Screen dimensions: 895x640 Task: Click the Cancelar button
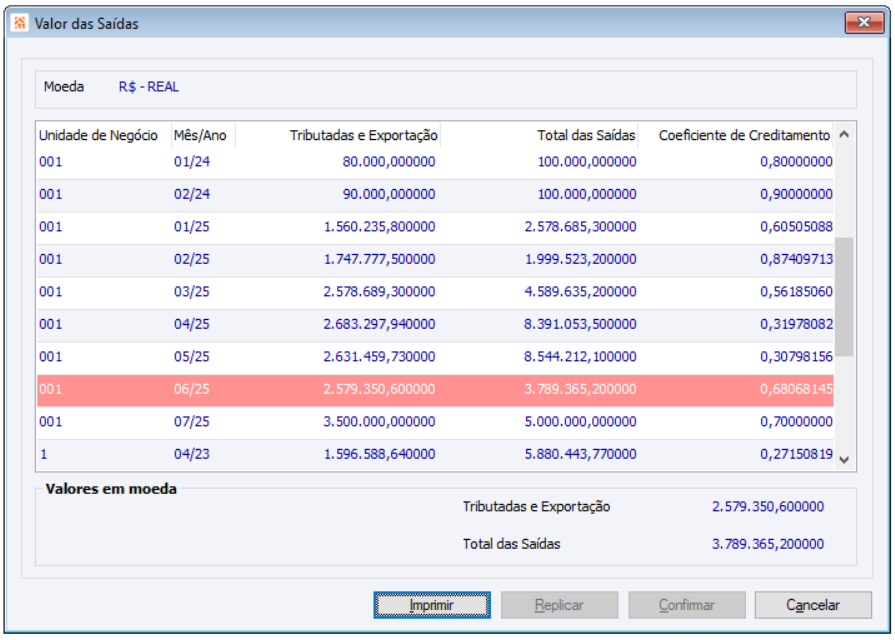click(813, 605)
